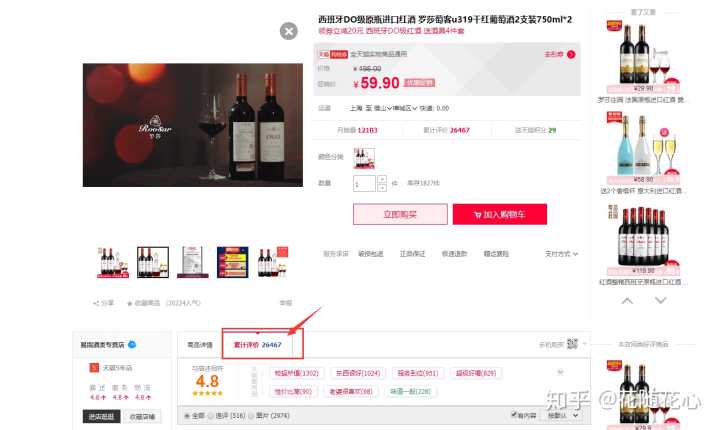Click the share icon below the thumbnails
This screenshot has height=430, width=720.
tap(96, 303)
